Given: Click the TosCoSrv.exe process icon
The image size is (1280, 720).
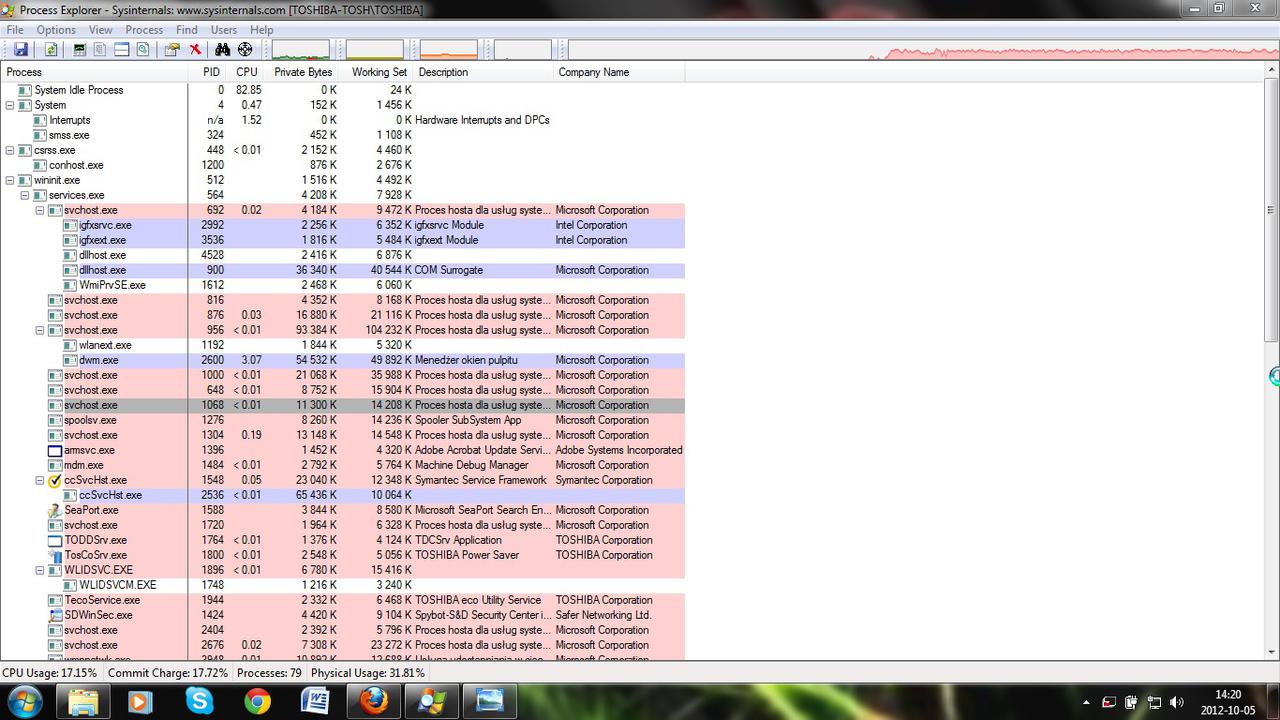Looking at the screenshot, I should [x=55, y=555].
